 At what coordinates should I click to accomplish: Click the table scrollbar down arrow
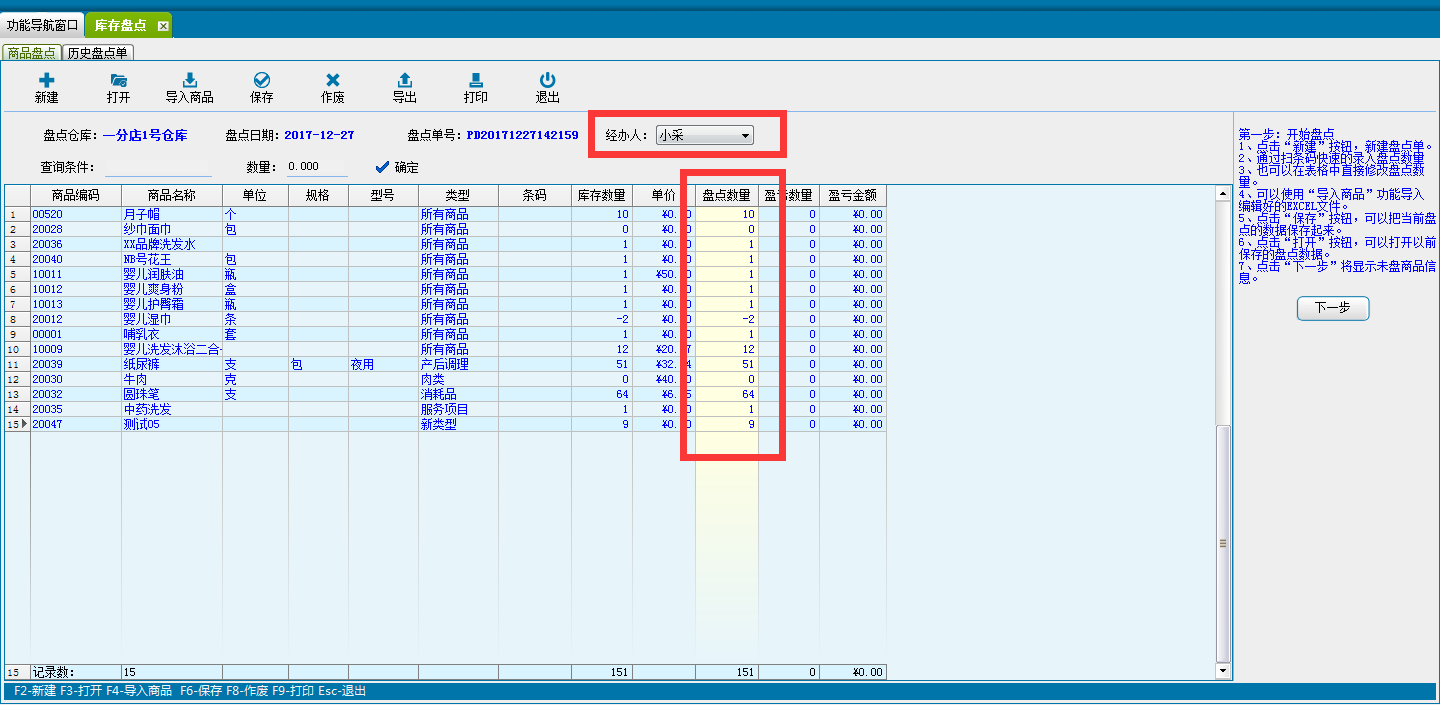(1222, 670)
